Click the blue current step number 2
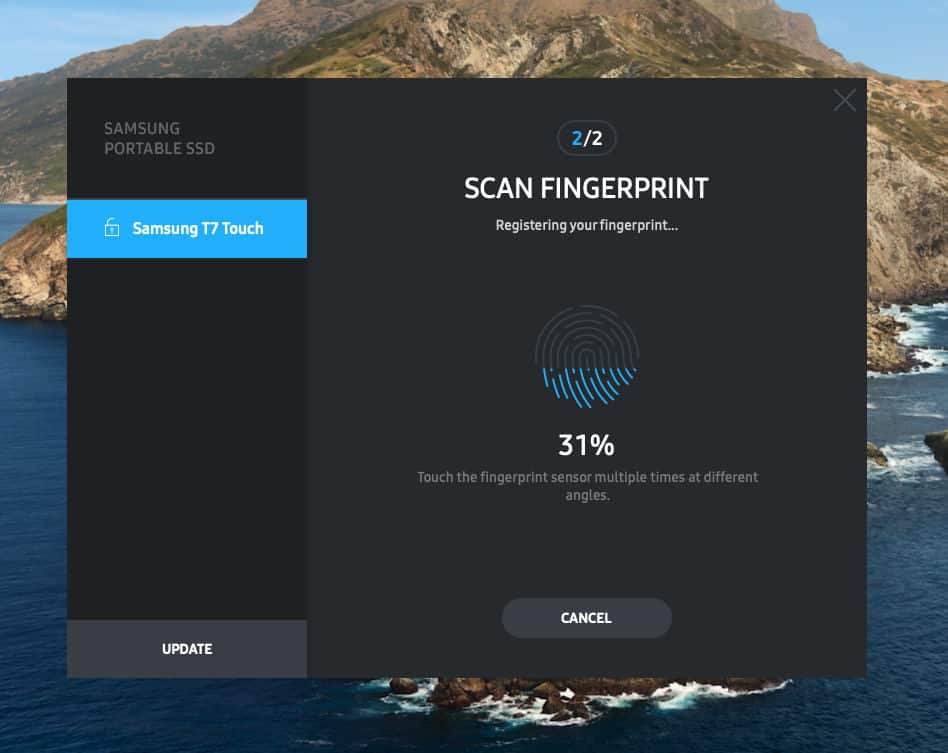Image resolution: width=948 pixels, height=753 pixels. 577,139
